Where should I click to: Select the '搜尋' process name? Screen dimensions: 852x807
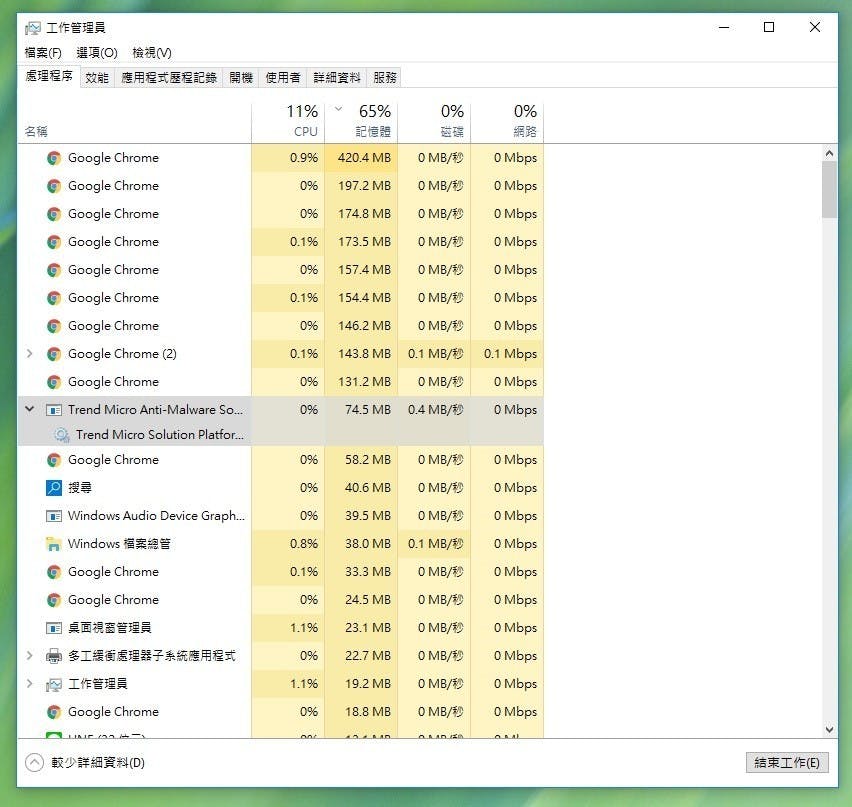[x=79, y=488]
